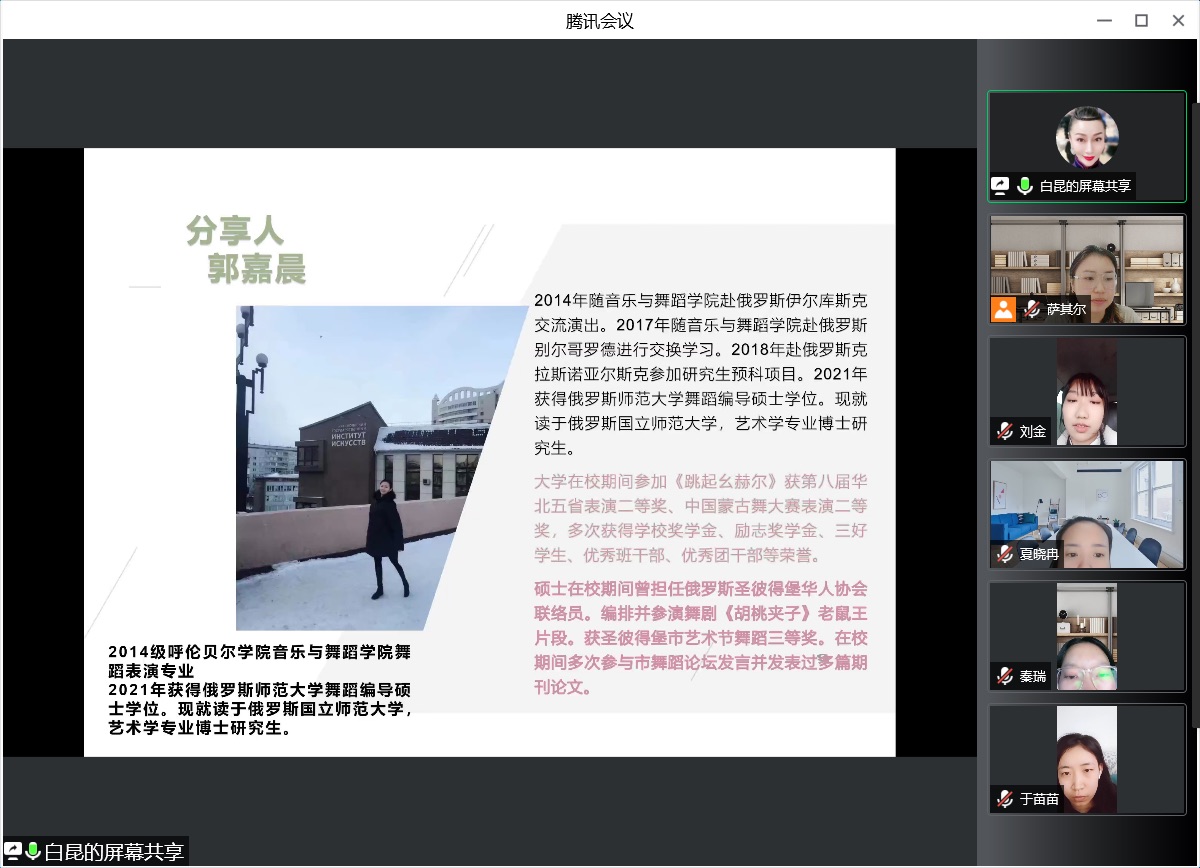Screen dimensions: 1200x868
Task: Click the green microphone icon in 白昆's tile
Action: 1024,186
